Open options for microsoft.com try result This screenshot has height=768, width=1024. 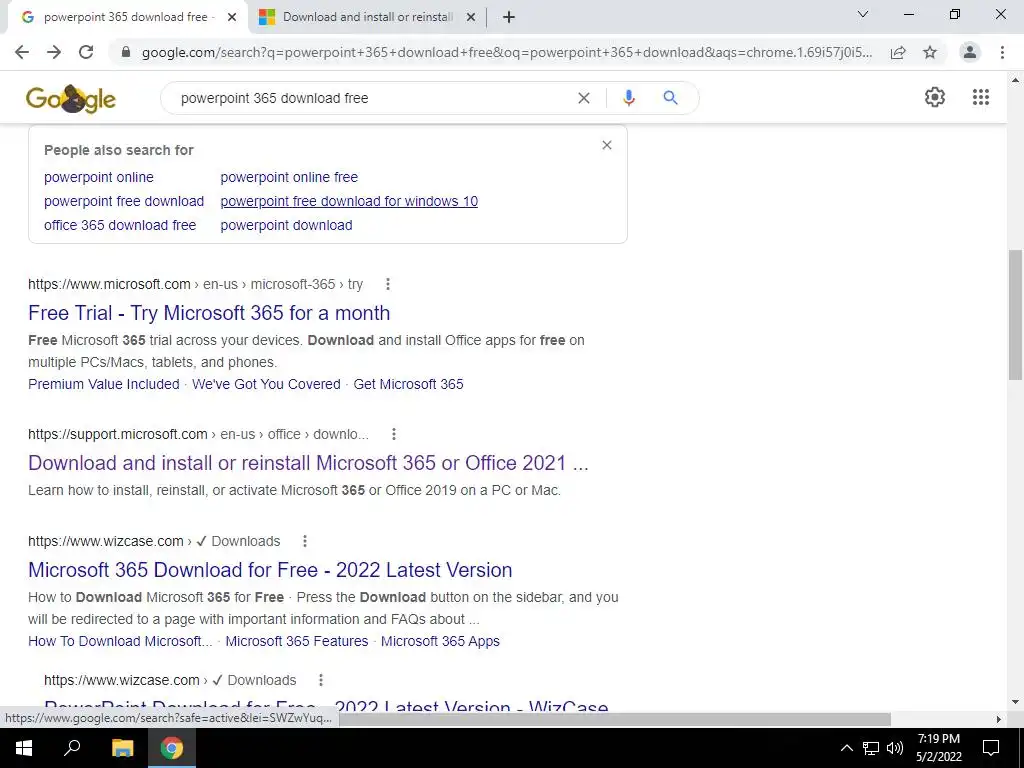point(388,284)
